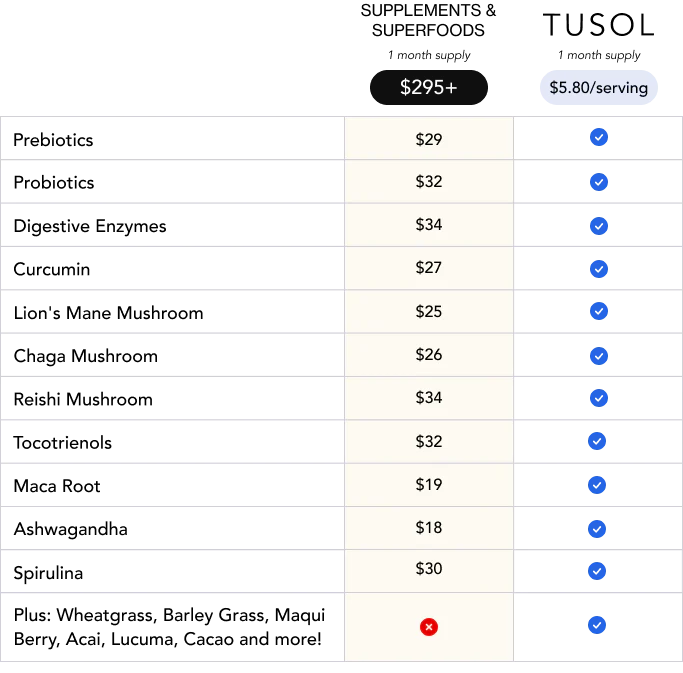
Task: Click the red X icon
Action: click(429, 627)
